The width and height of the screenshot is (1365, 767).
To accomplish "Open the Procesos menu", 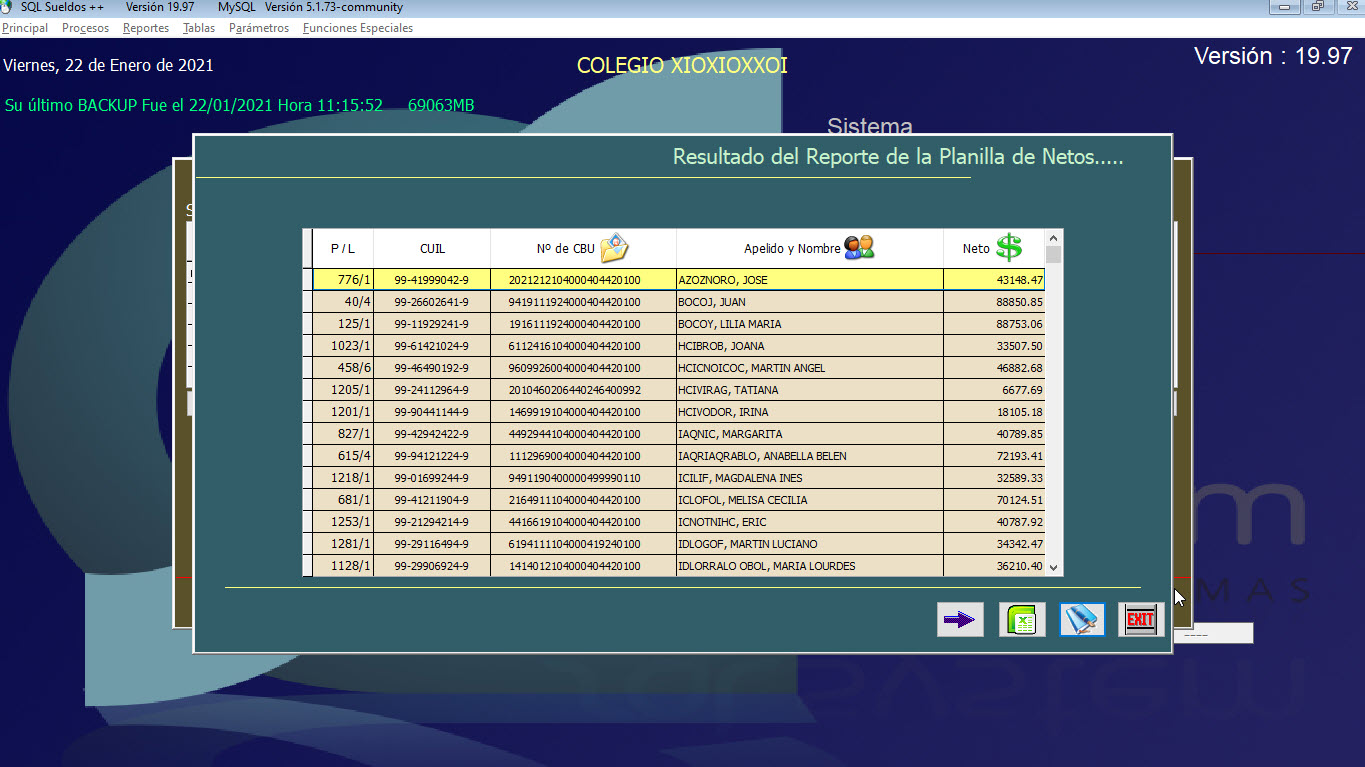I will [86, 28].
